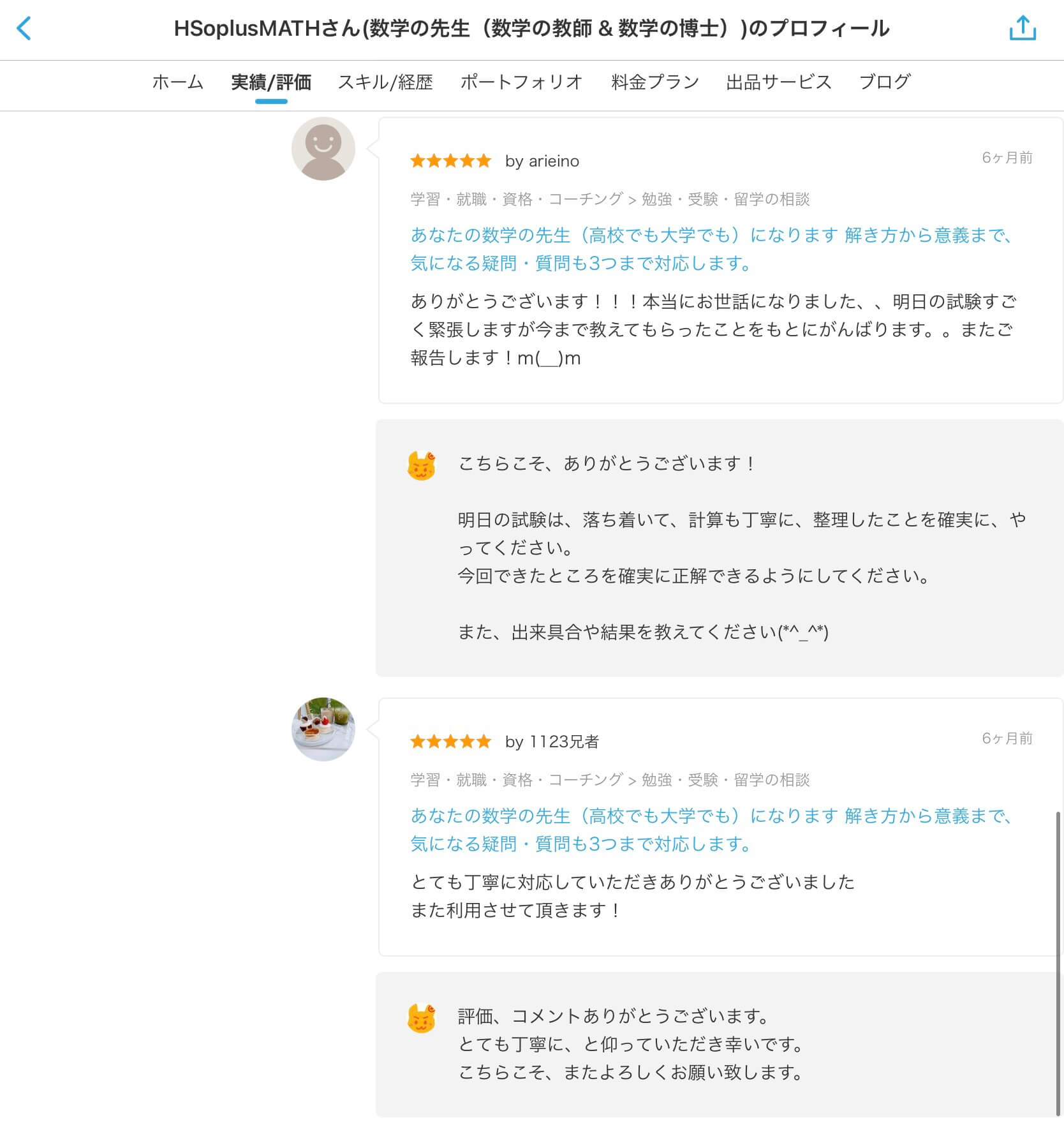Open the 料金プラン tab

click(655, 82)
